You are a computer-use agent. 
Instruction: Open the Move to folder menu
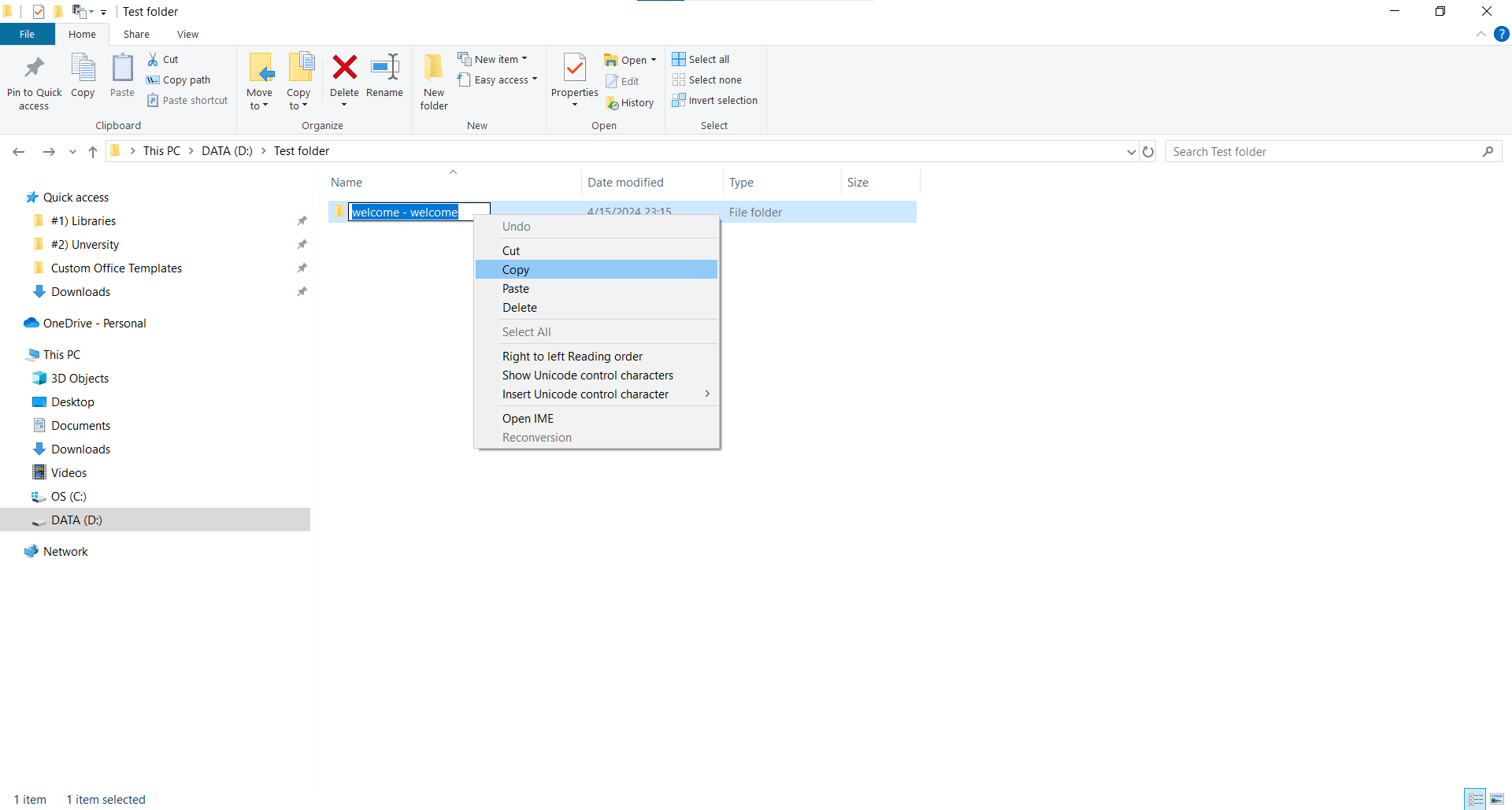pos(259,82)
